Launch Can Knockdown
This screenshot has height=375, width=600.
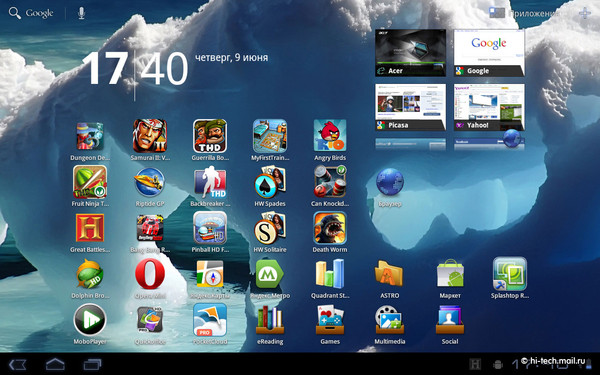pyautogui.click(x=330, y=182)
